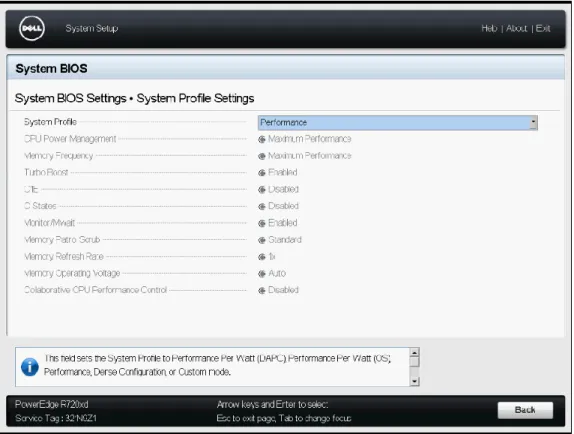Viewport: 574px width, 434px height.
Task: Click the System Profile dropdown arrow
Action: [x=533, y=123]
